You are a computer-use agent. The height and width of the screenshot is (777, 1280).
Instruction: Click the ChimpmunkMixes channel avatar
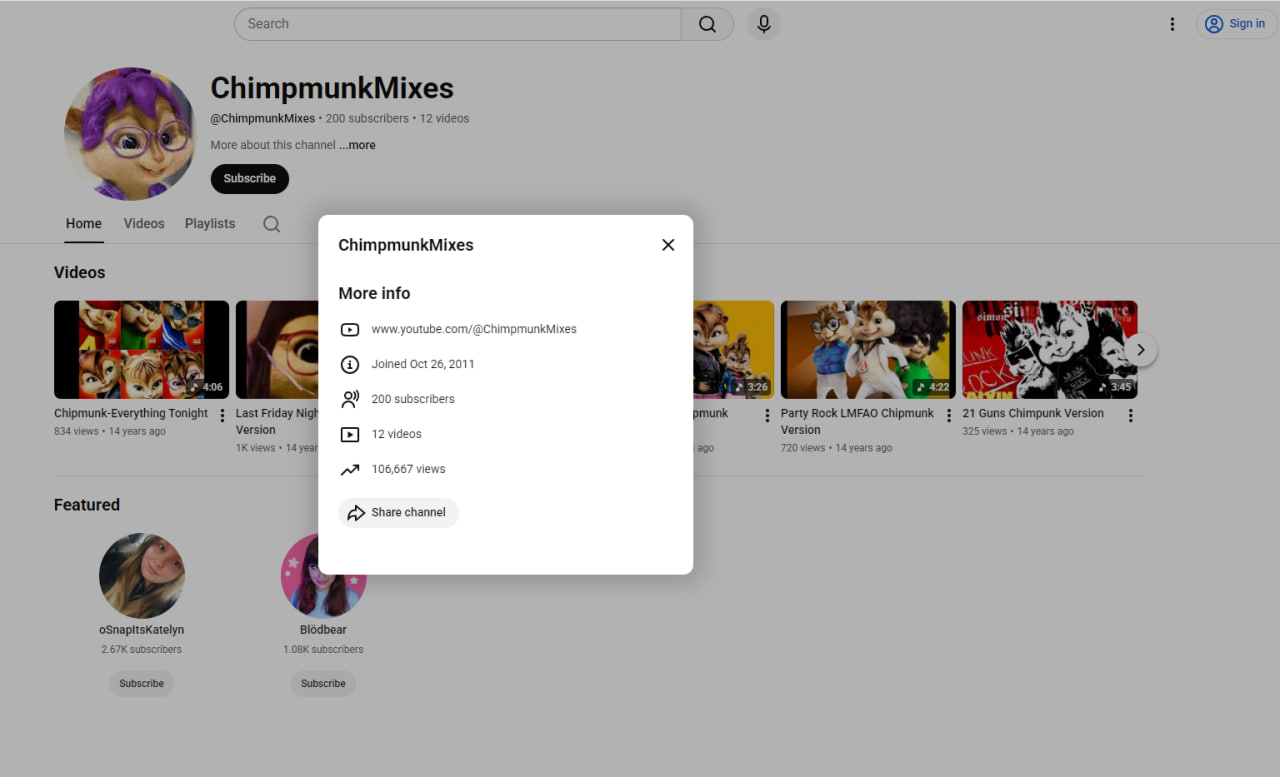pos(130,134)
